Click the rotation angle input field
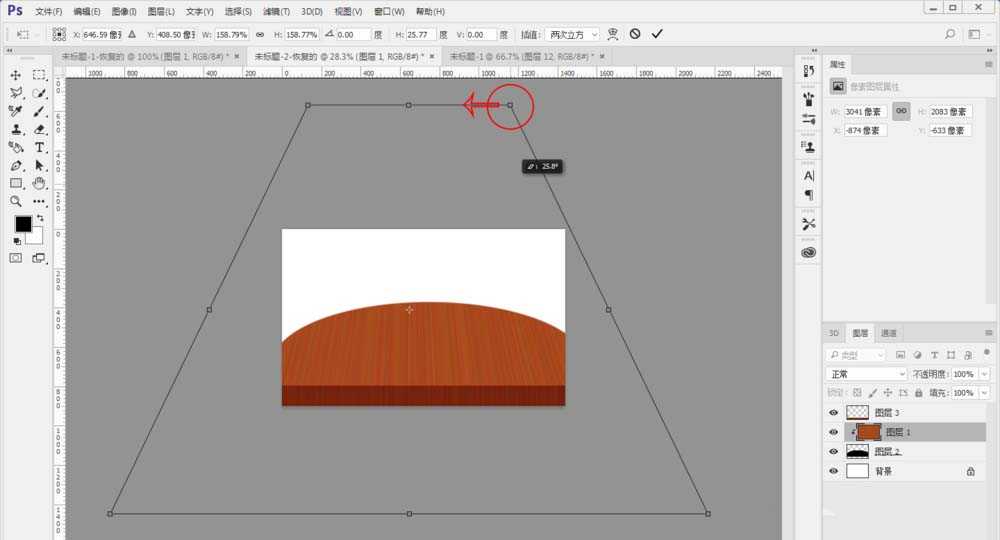The height and width of the screenshot is (540, 1000). (353, 34)
